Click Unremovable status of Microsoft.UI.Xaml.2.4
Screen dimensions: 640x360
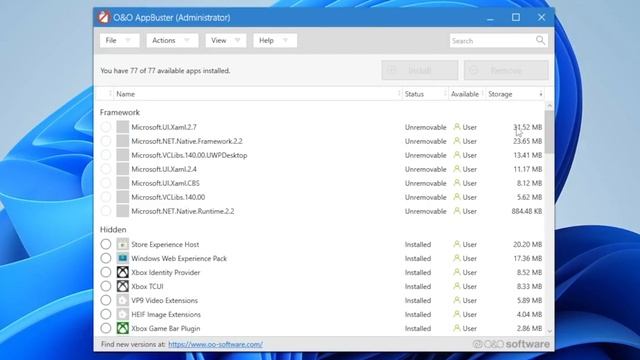tap(426, 169)
